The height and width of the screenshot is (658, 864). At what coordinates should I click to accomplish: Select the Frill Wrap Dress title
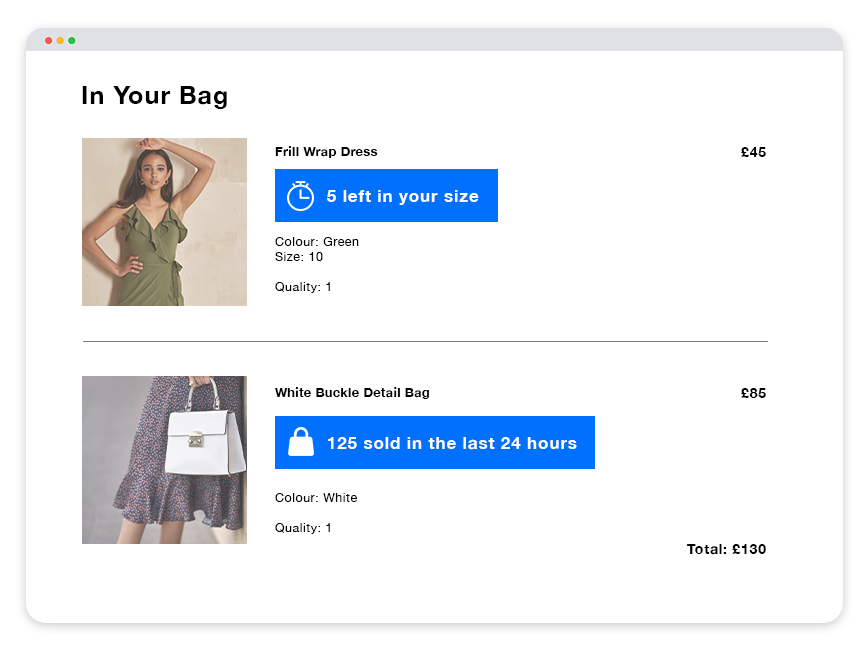(326, 152)
